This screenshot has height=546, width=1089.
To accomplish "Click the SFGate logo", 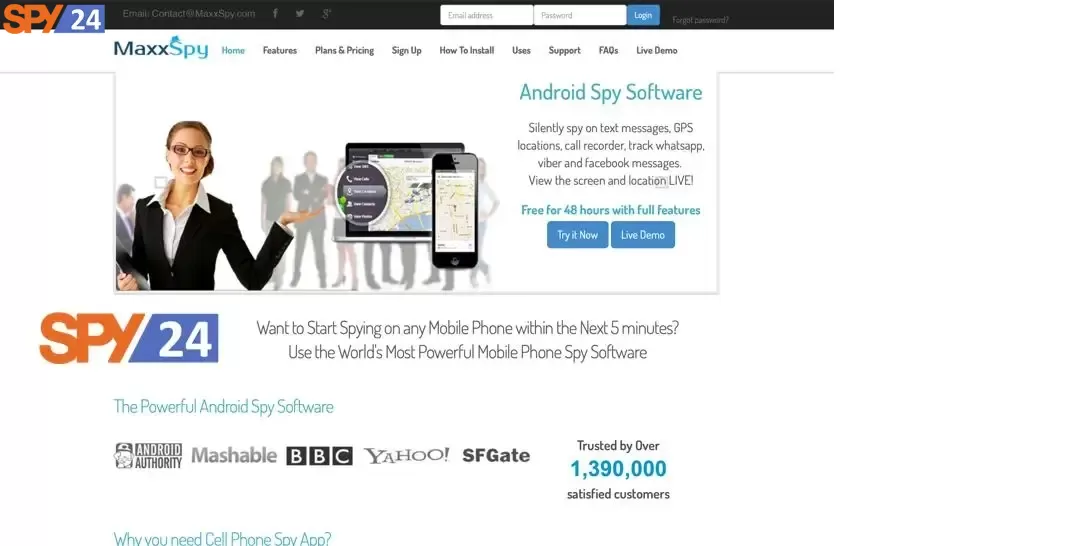I will (496, 456).
